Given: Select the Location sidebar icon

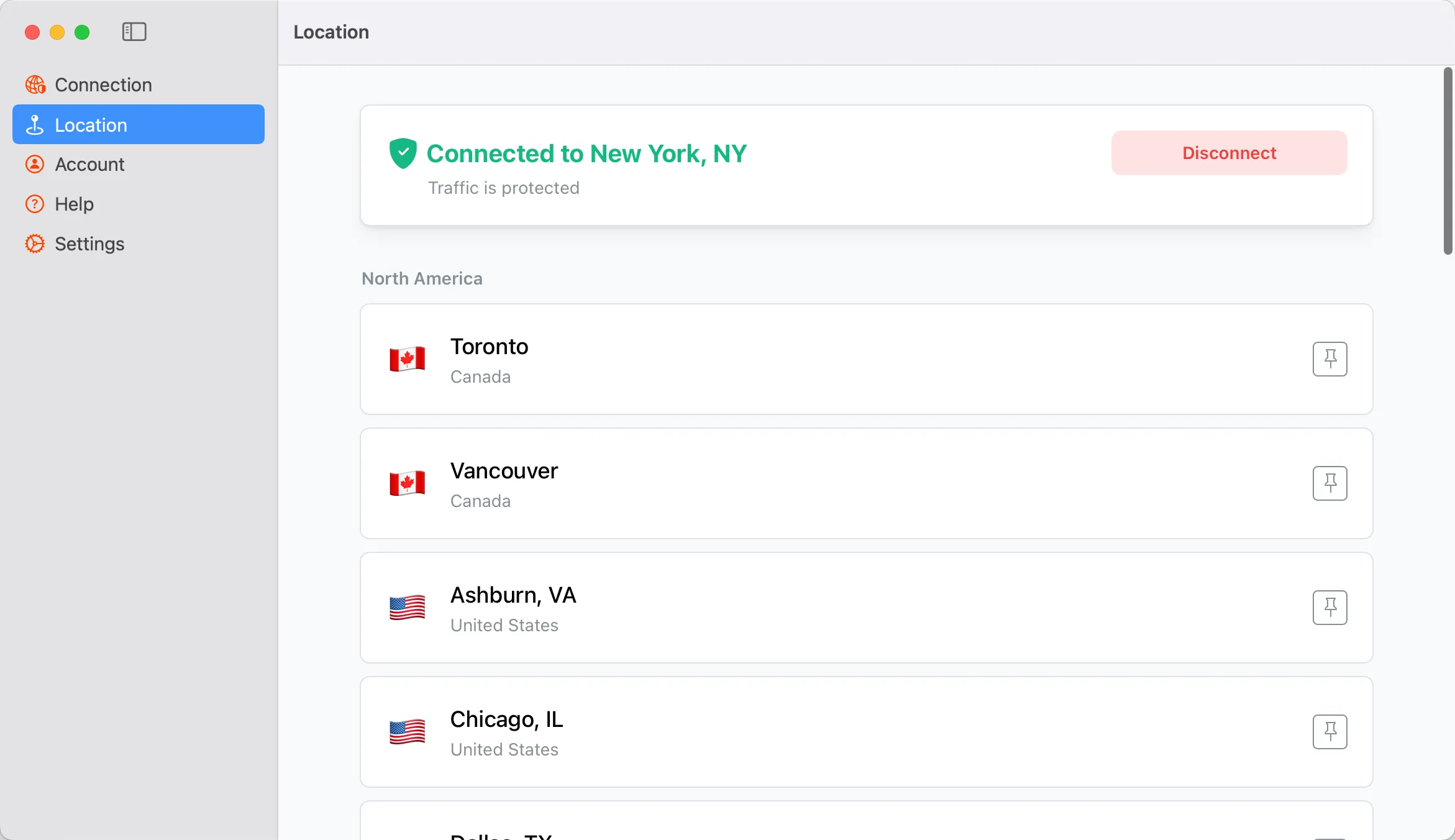Looking at the screenshot, I should [35, 124].
